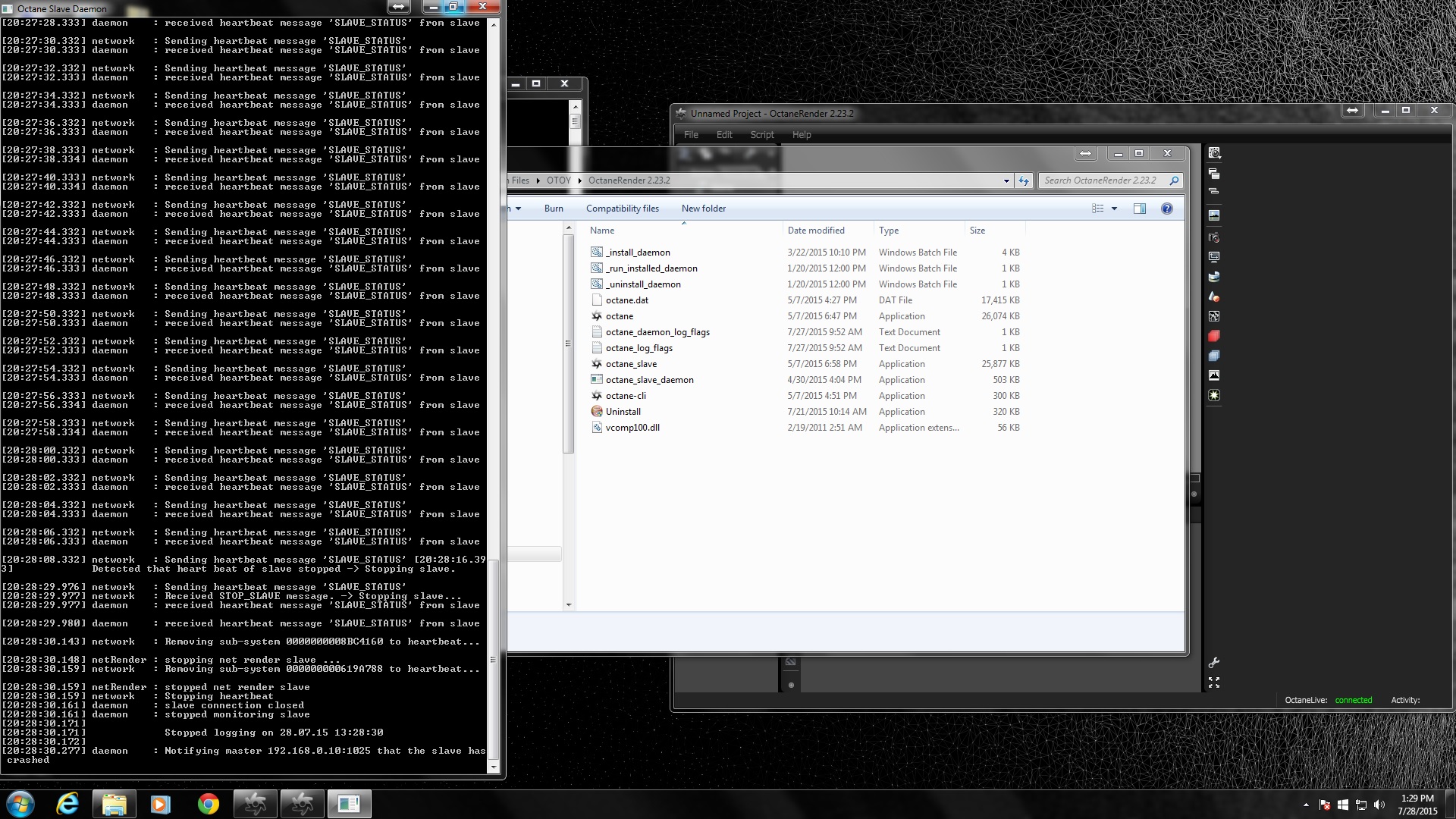1456x819 pixels.
Task: Click the cone and sphere geometry icon
Action: point(1214,297)
